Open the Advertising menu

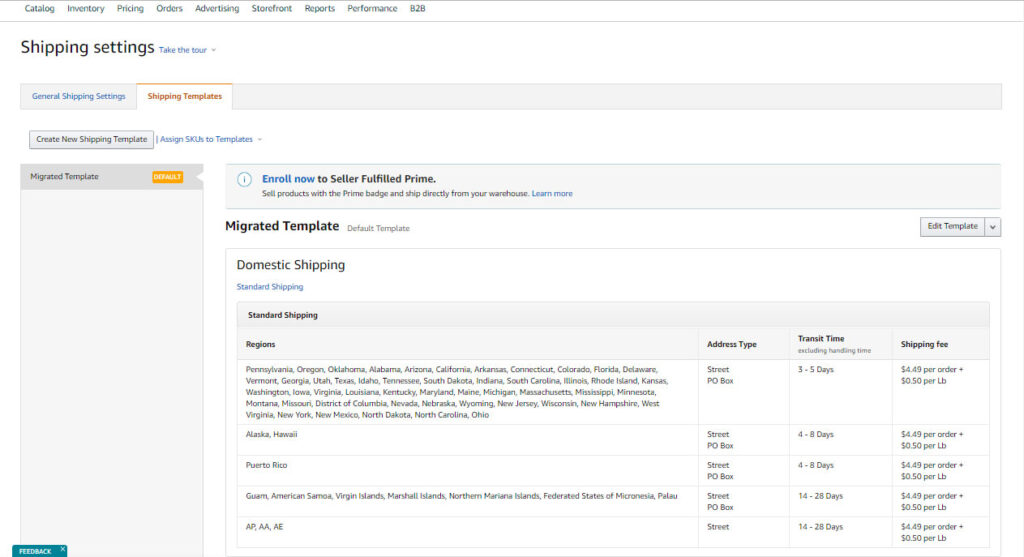pos(217,8)
